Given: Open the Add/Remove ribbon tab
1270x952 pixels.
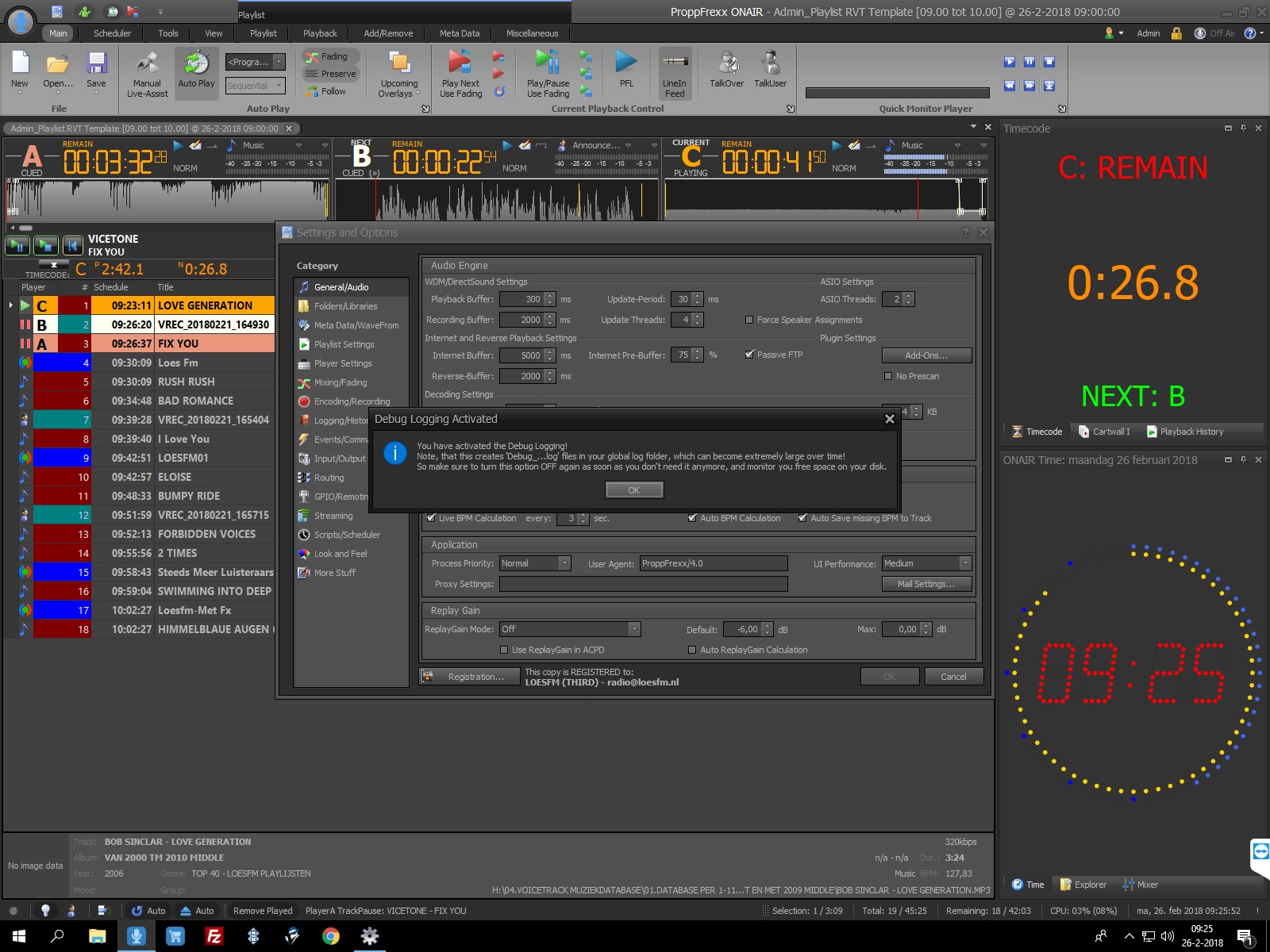Looking at the screenshot, I should (x=388, y=33).
